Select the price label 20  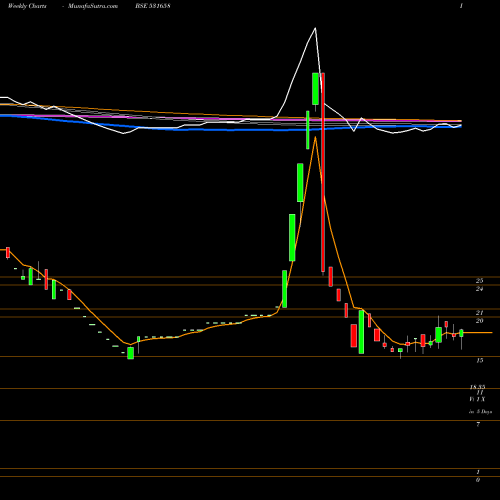479,321
